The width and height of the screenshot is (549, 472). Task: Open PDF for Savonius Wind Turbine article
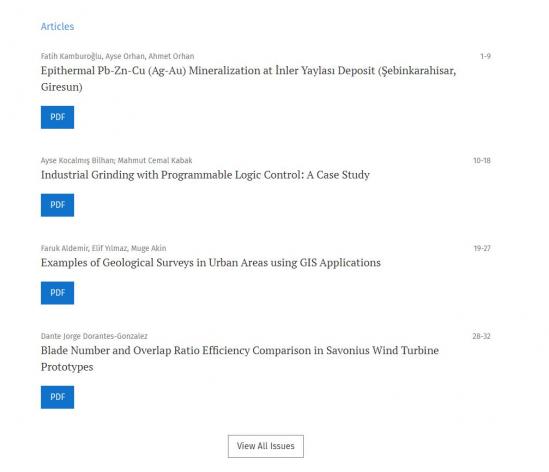57,397
